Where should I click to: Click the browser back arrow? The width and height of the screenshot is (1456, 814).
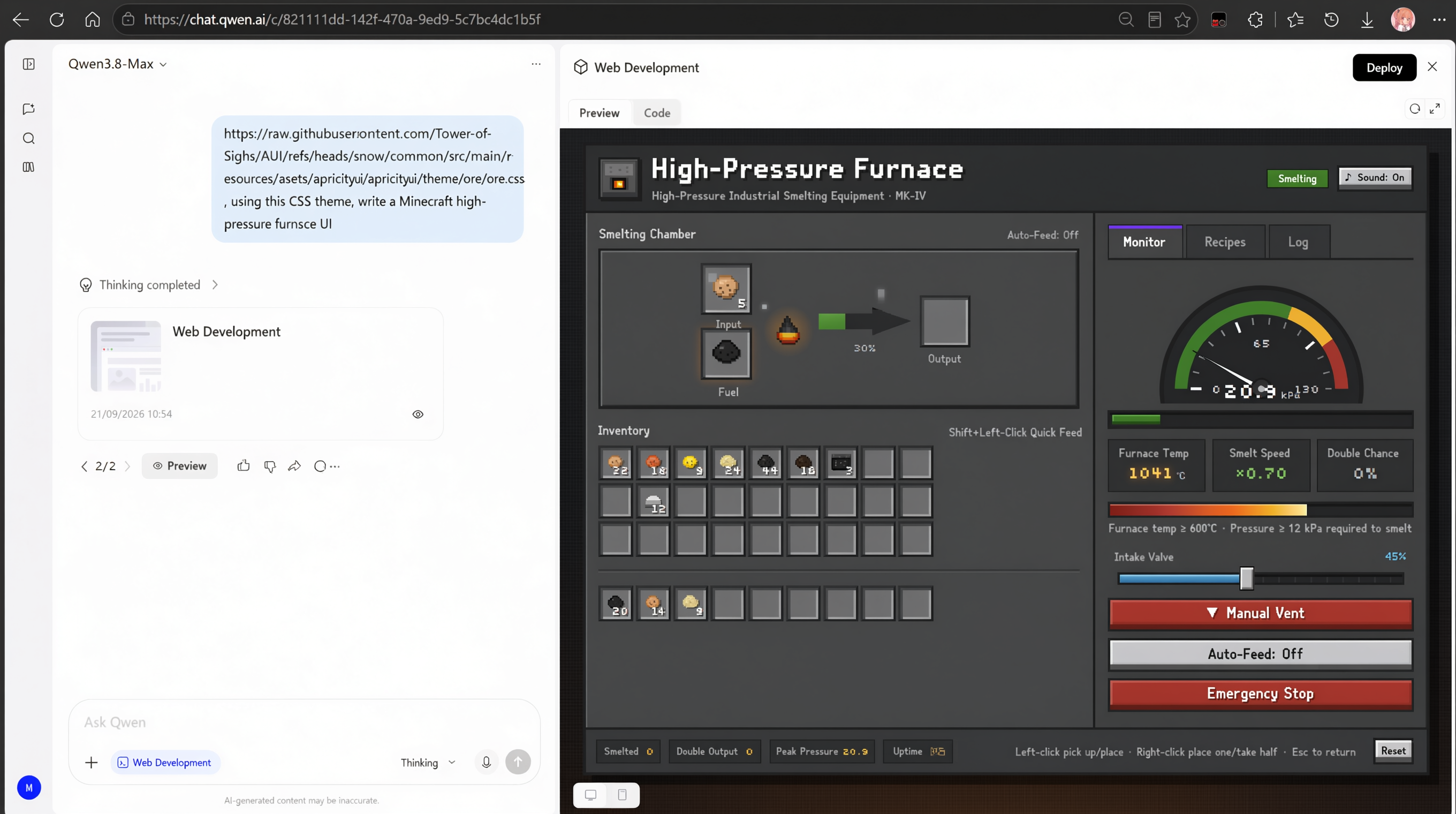(x=21, y=20)
